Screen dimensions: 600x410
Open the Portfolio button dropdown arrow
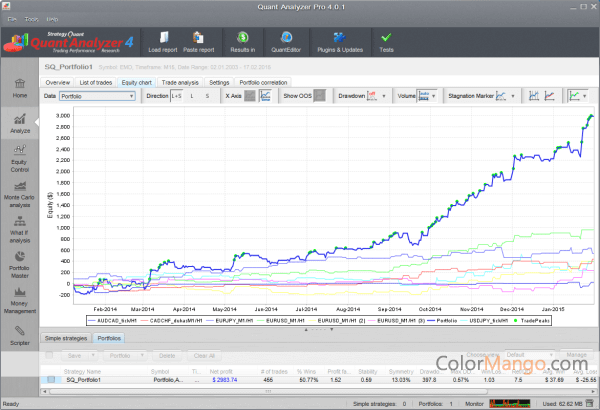[x=142, y=356]
